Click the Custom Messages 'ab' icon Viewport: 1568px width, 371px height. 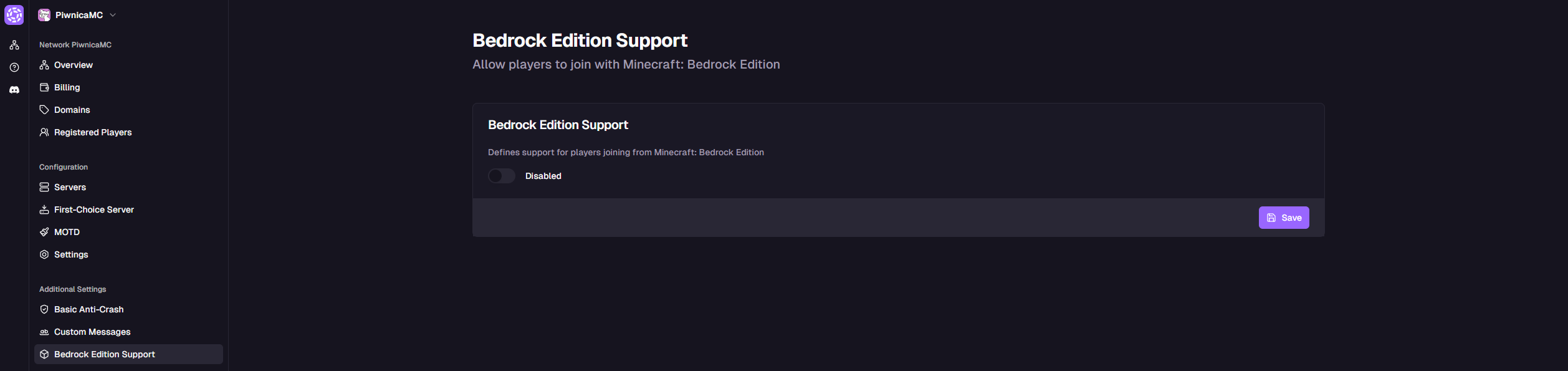(44, 332)
